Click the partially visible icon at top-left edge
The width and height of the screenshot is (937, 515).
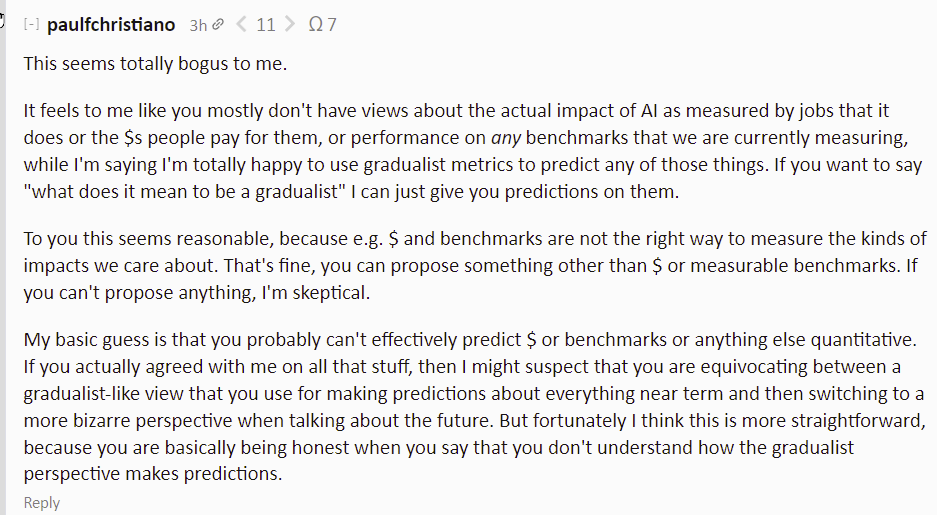[2, 20]
